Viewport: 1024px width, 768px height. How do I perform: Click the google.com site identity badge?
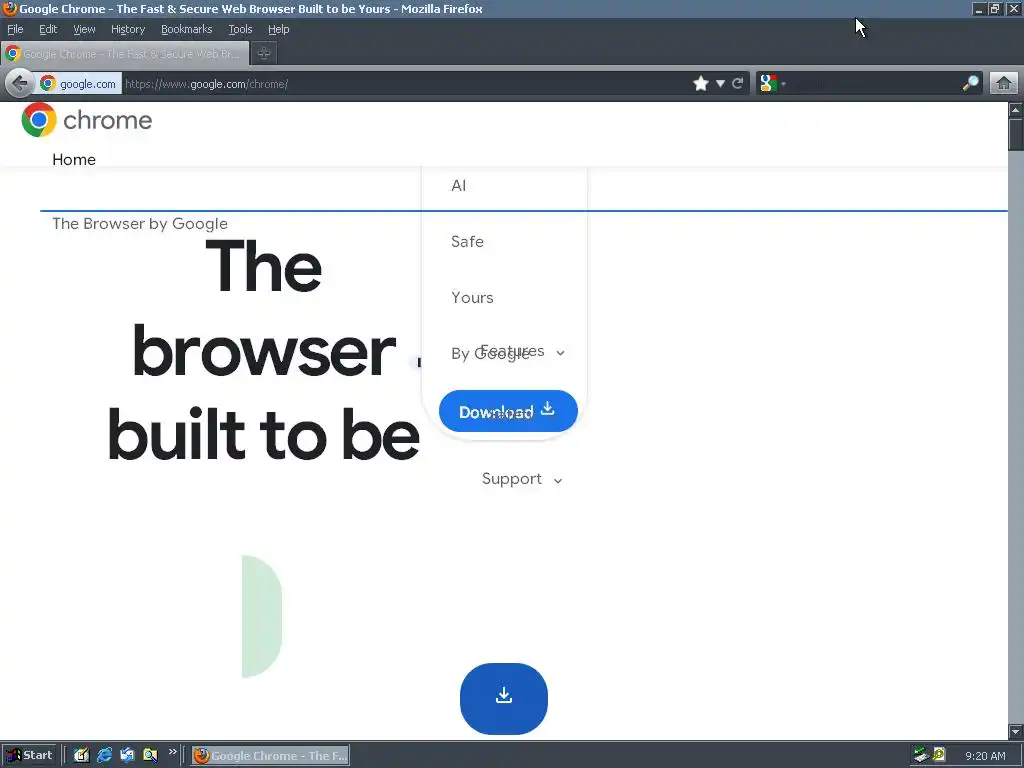tap(78, 84)
